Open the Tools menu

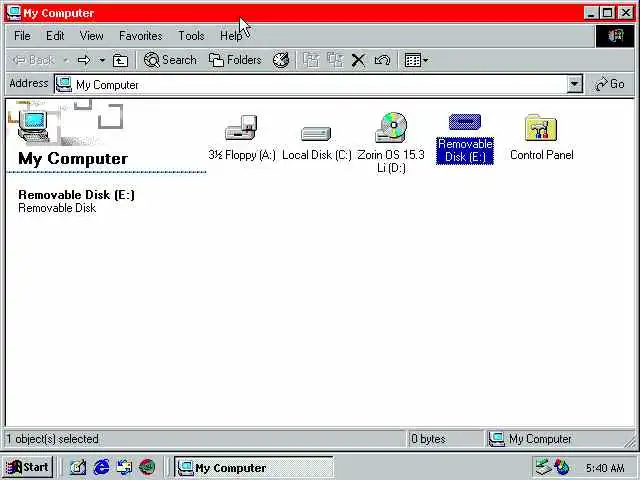(191, 36)
